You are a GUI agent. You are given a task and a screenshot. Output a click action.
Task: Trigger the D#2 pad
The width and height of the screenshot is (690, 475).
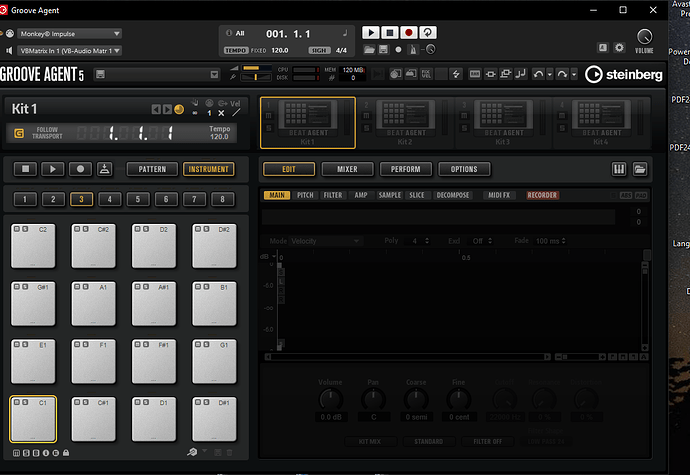pyautogui.click(x=214, y=246)
